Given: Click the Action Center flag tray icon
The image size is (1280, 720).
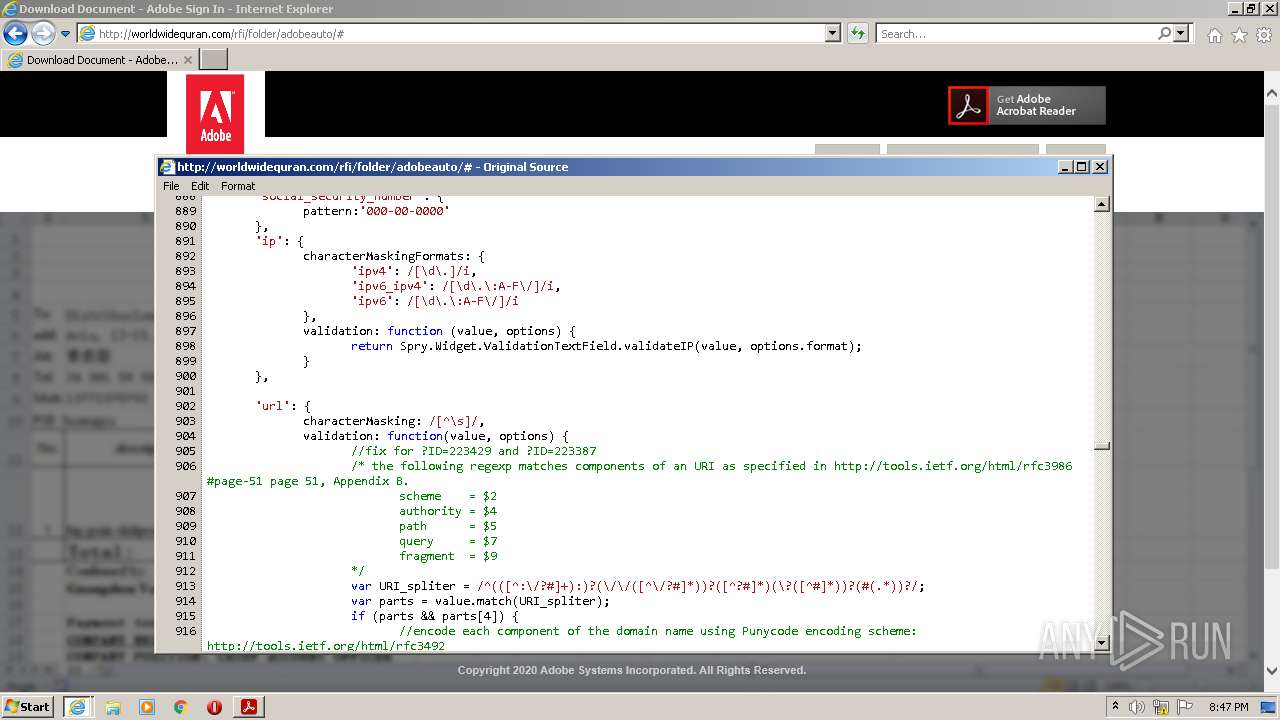Looking at the screenshot, I should (1183, 707).
